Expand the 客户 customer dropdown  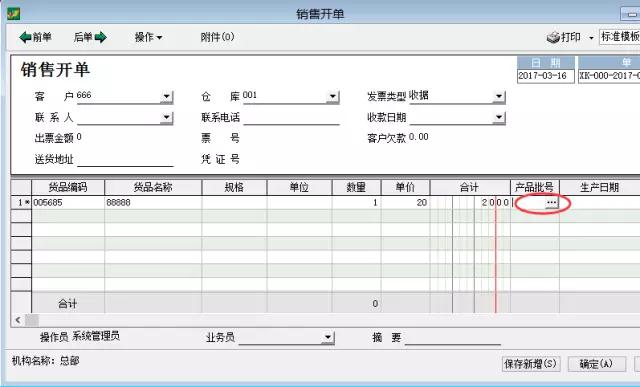pos(167,97)
